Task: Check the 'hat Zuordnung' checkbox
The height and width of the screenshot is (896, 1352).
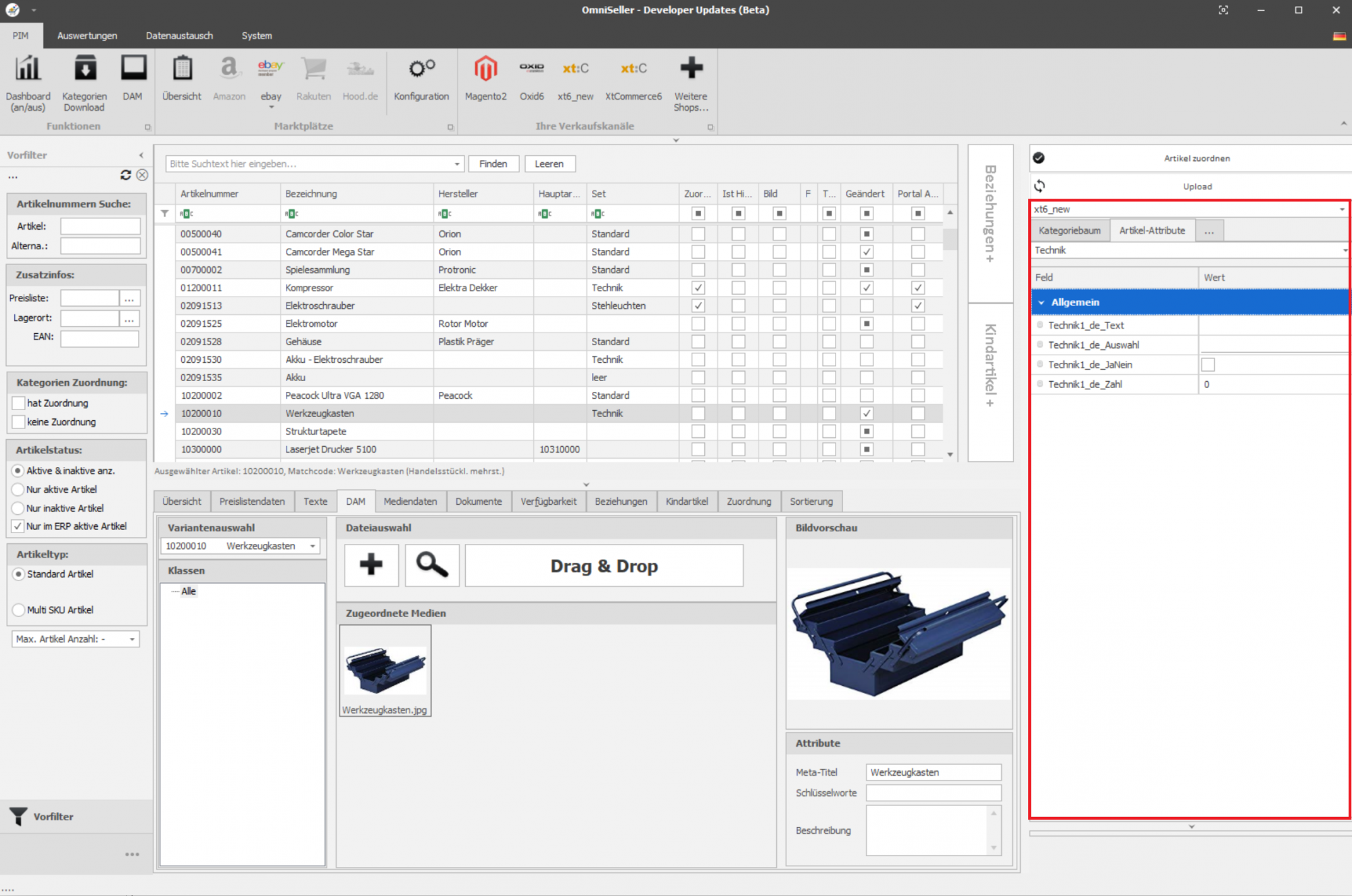Action: 19,403
